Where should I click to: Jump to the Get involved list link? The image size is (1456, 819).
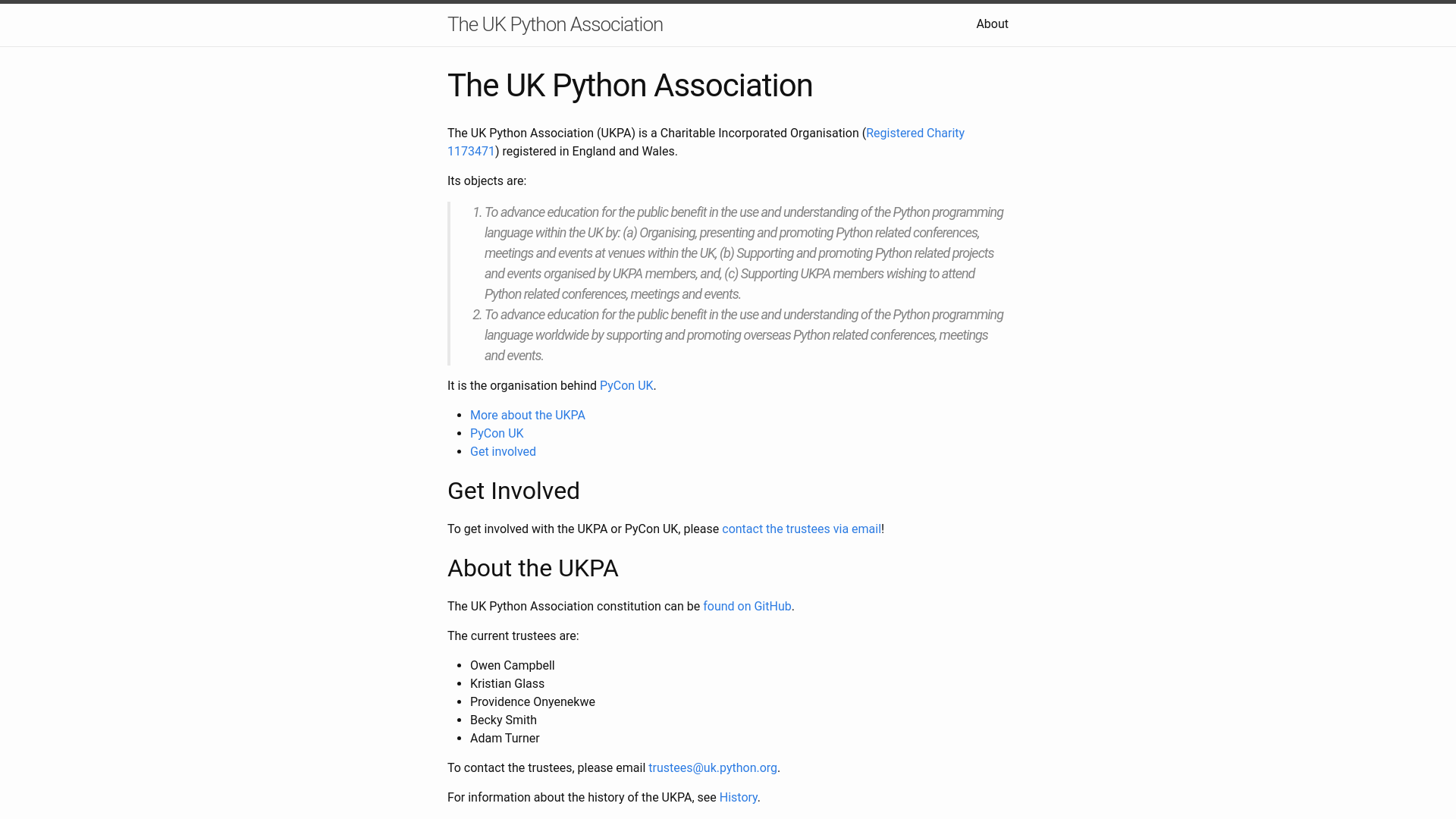(503, 451)
